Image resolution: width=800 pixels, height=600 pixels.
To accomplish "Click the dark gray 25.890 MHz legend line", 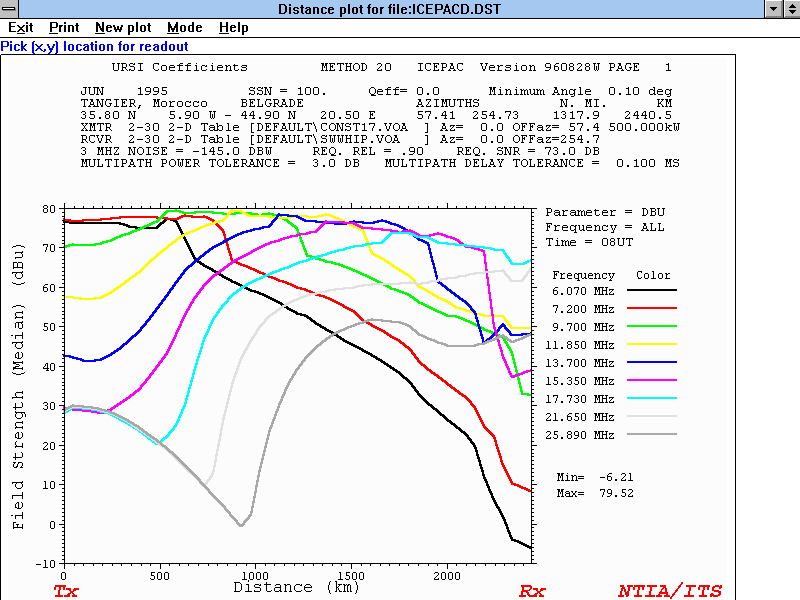I will coord(651,434).
